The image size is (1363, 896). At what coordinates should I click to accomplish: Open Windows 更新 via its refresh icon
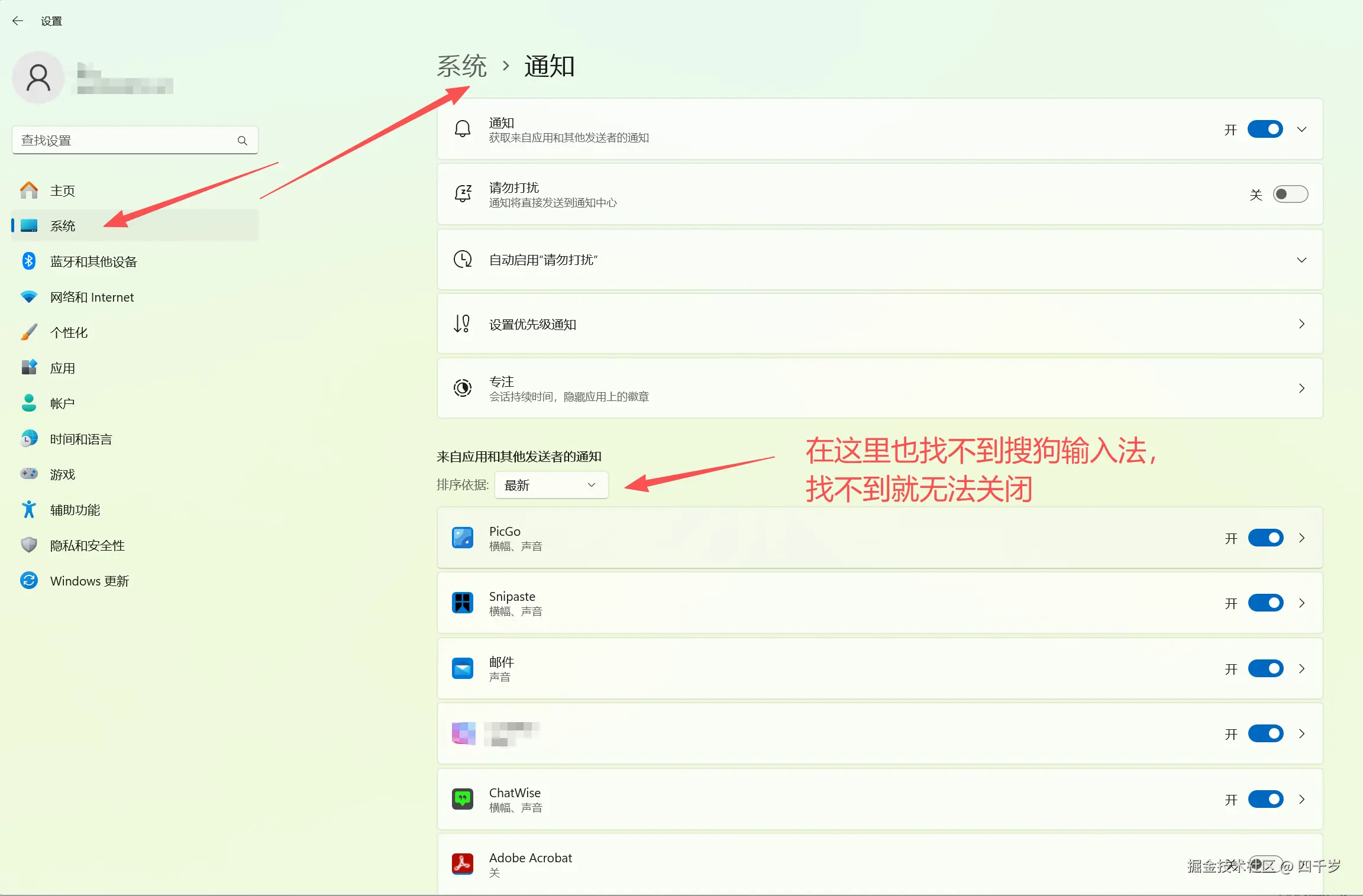[28, 580]
